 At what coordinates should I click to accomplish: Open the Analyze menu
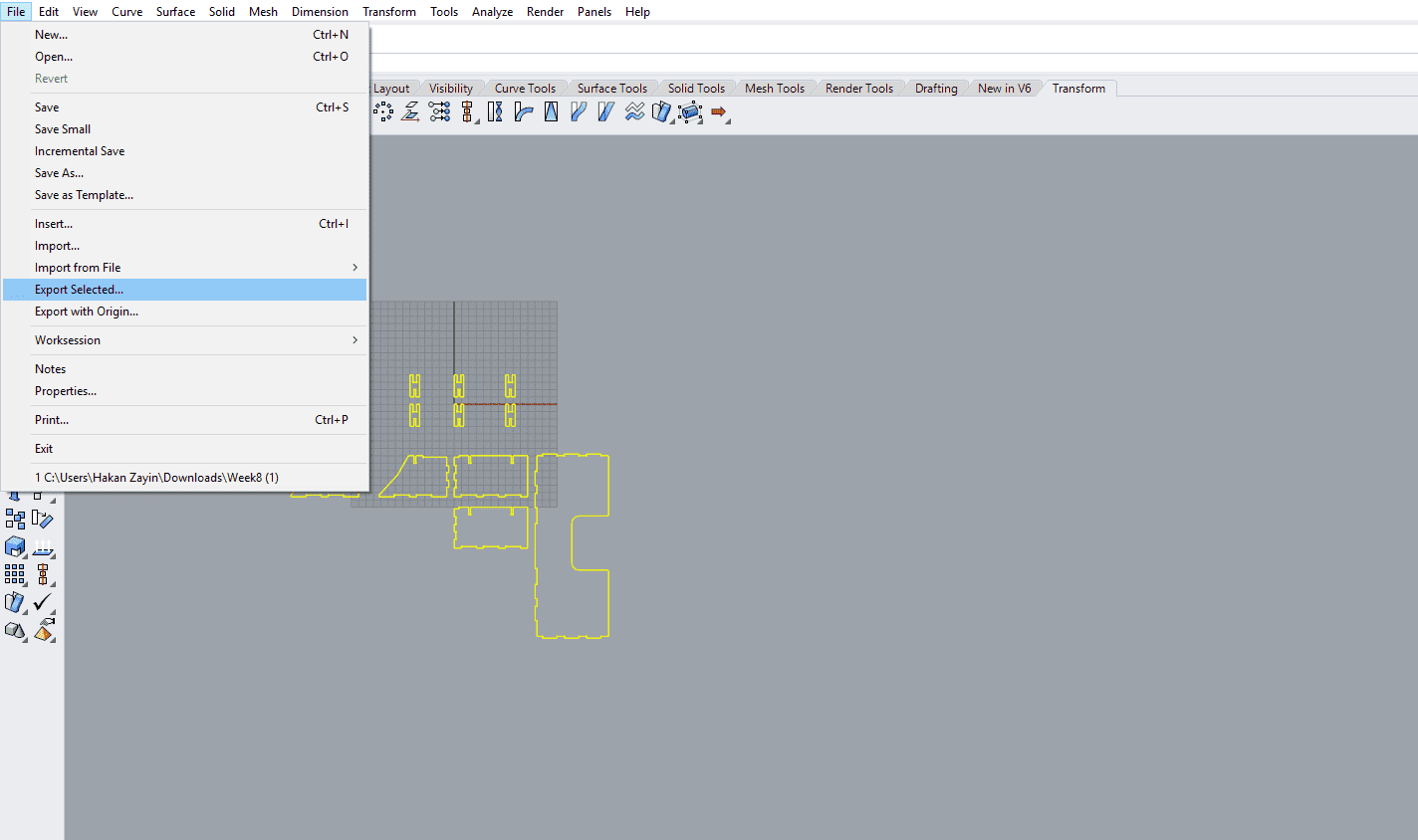[x=492, y=12]
